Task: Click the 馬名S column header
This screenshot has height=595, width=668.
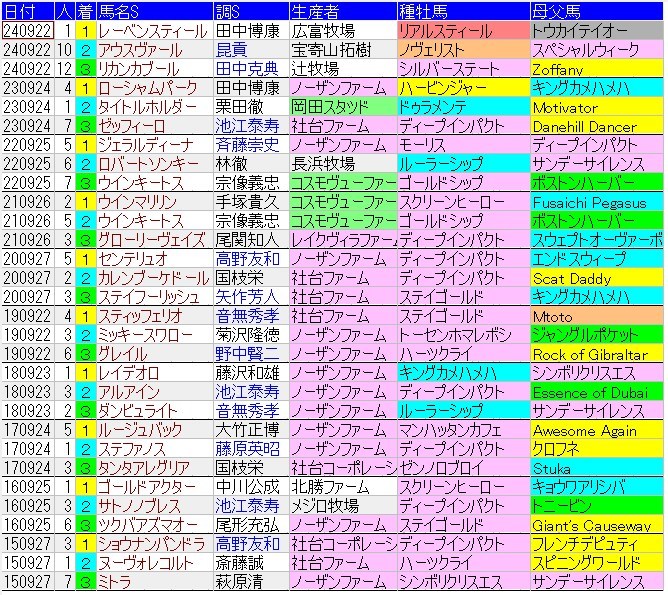Action: [x=155, y=11]
